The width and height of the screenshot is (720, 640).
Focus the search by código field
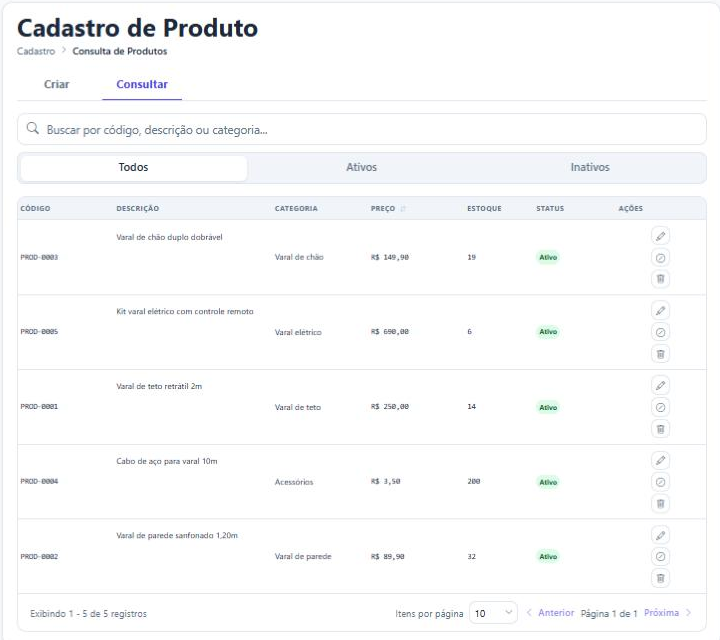point(362,129)
